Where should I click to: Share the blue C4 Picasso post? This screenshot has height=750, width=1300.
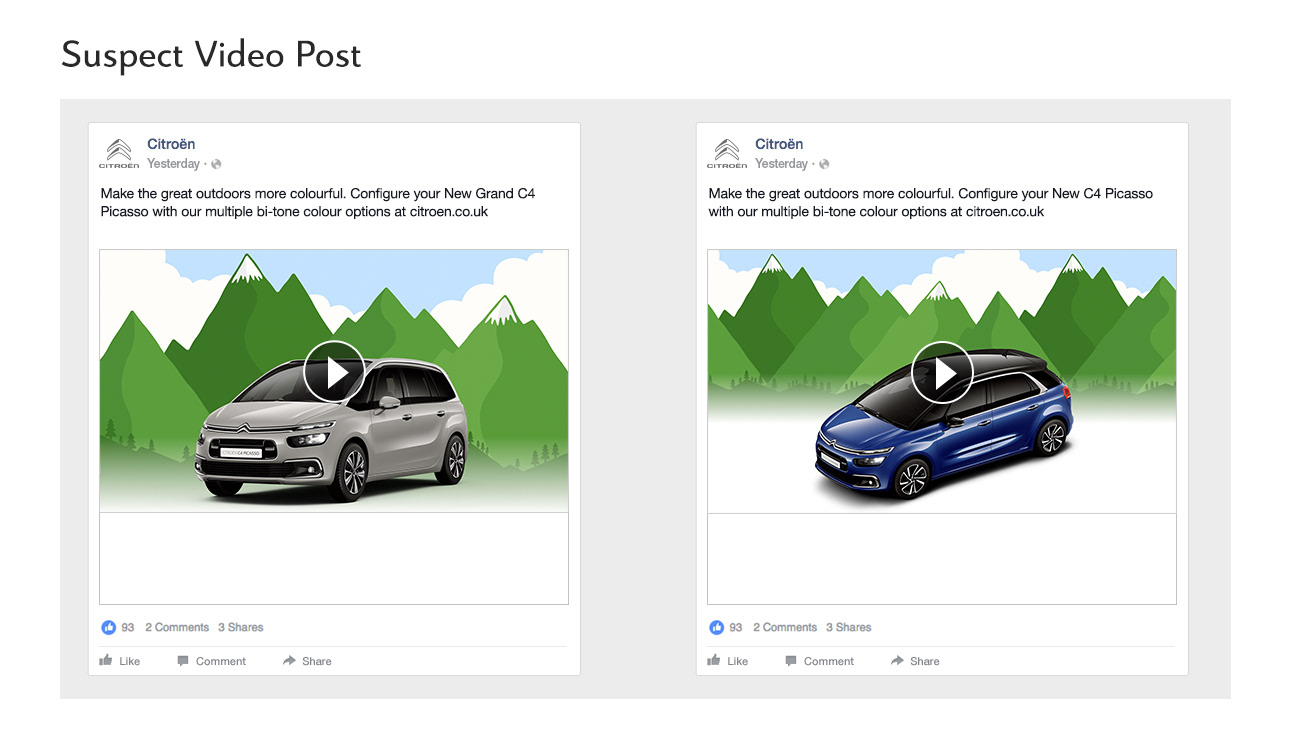tap(915, 661)
